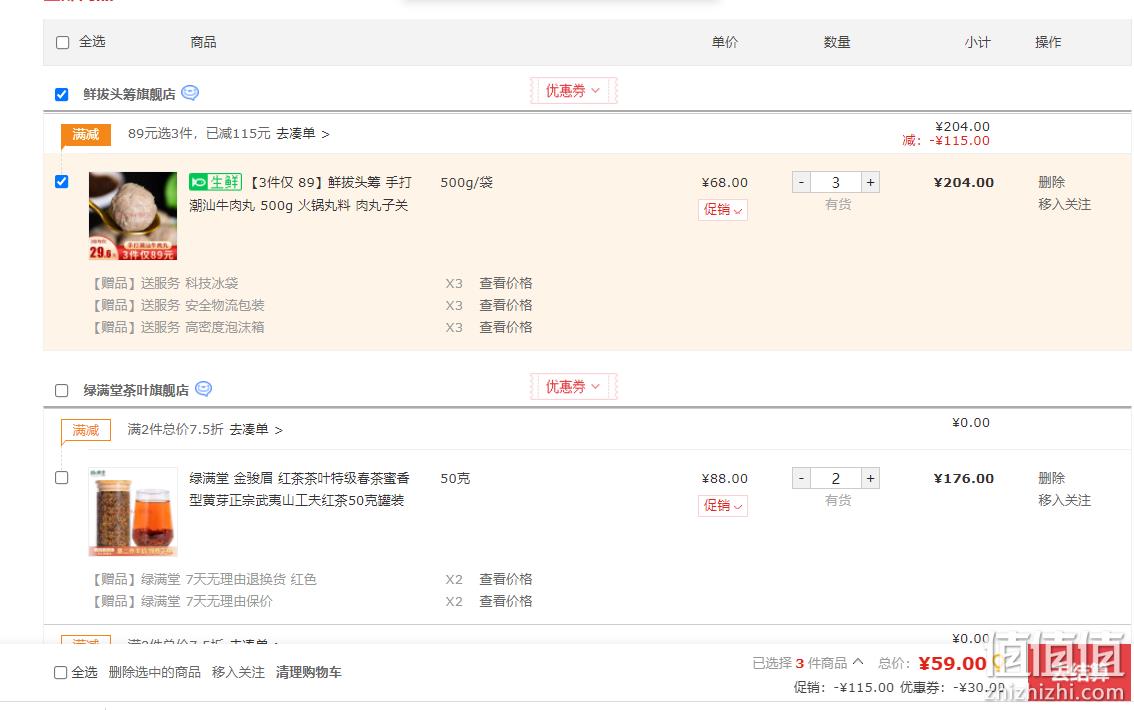Click 删除选中的商品 in bottom bar

pos(155,672)
